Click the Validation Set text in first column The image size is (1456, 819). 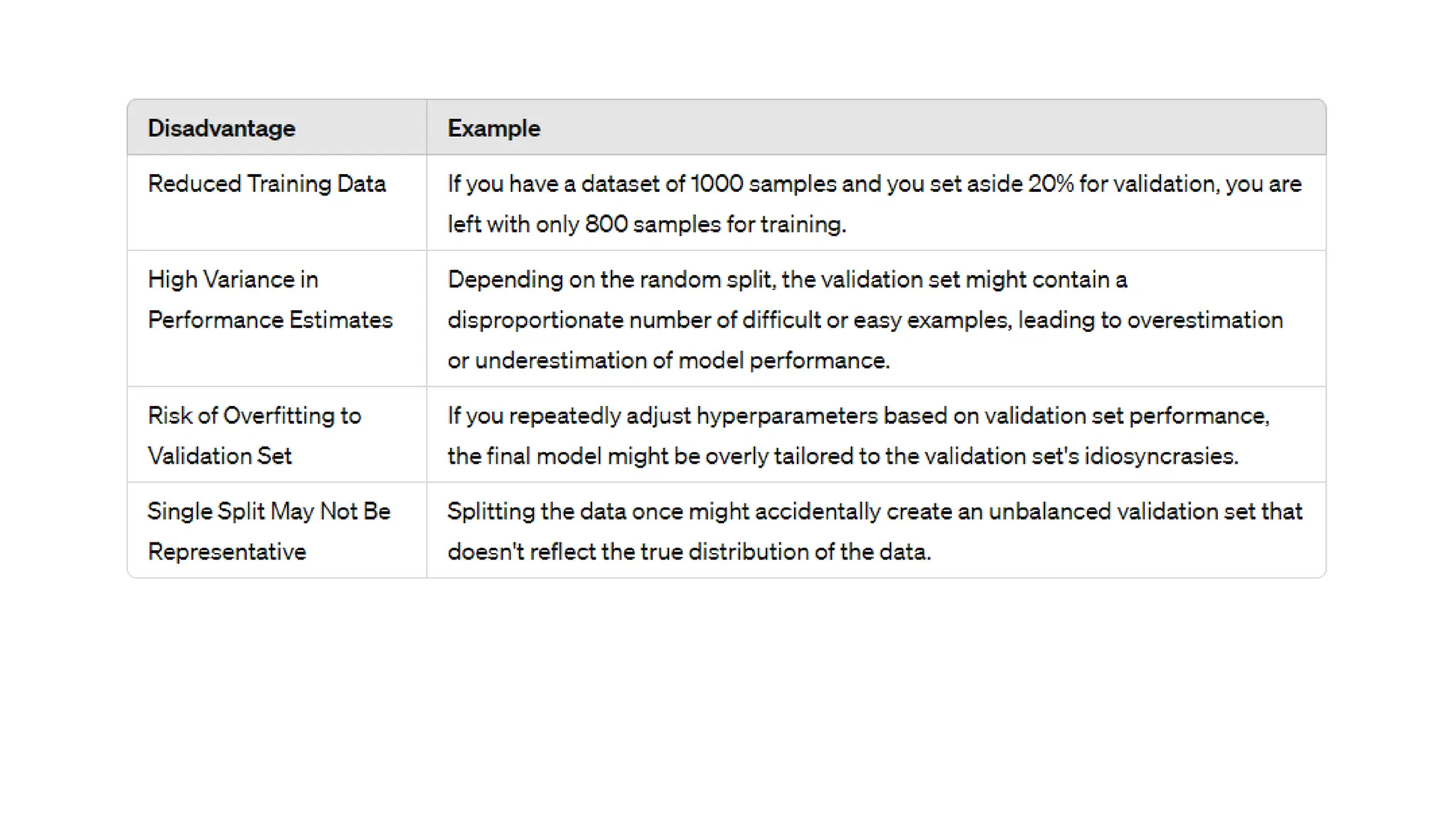tap(220, 456)
